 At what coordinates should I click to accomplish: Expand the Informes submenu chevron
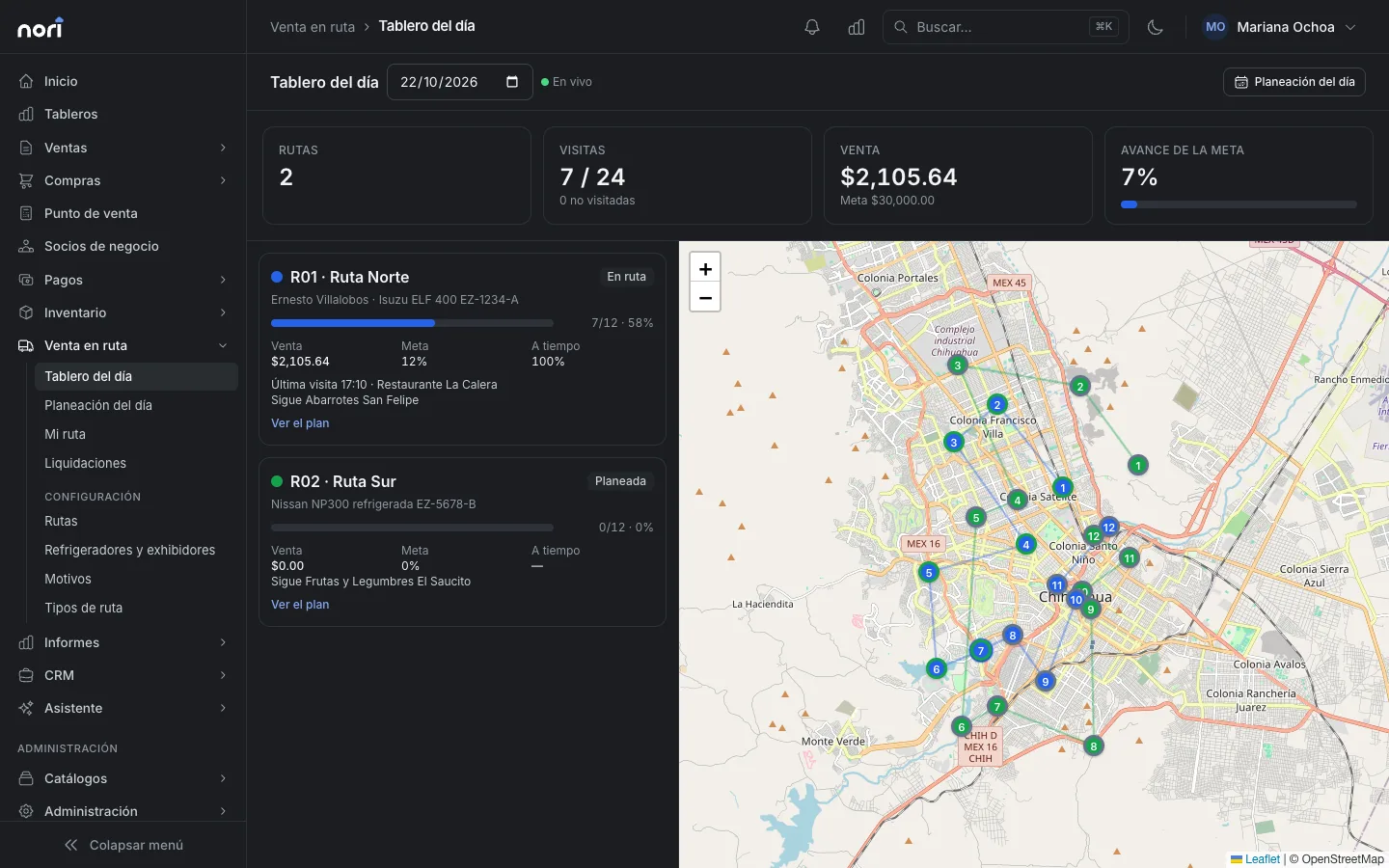(223, 642)
